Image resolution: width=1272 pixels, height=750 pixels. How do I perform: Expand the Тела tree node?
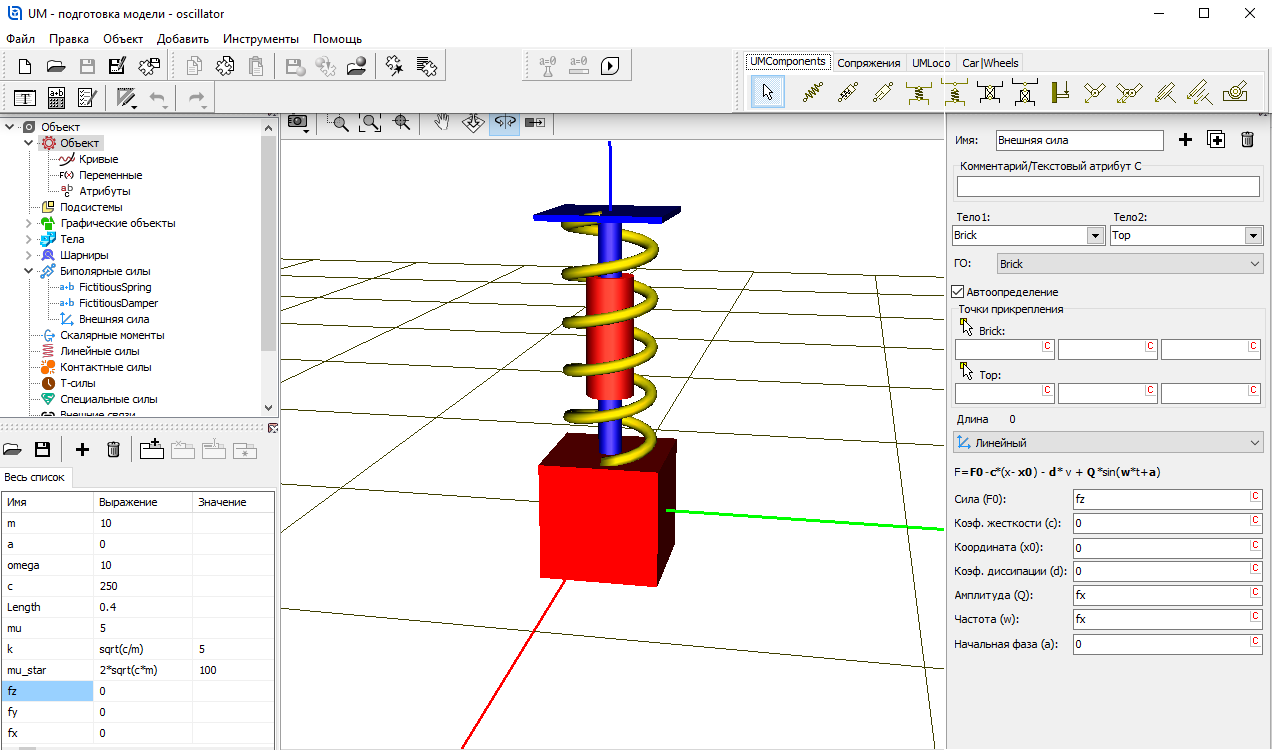28,239
